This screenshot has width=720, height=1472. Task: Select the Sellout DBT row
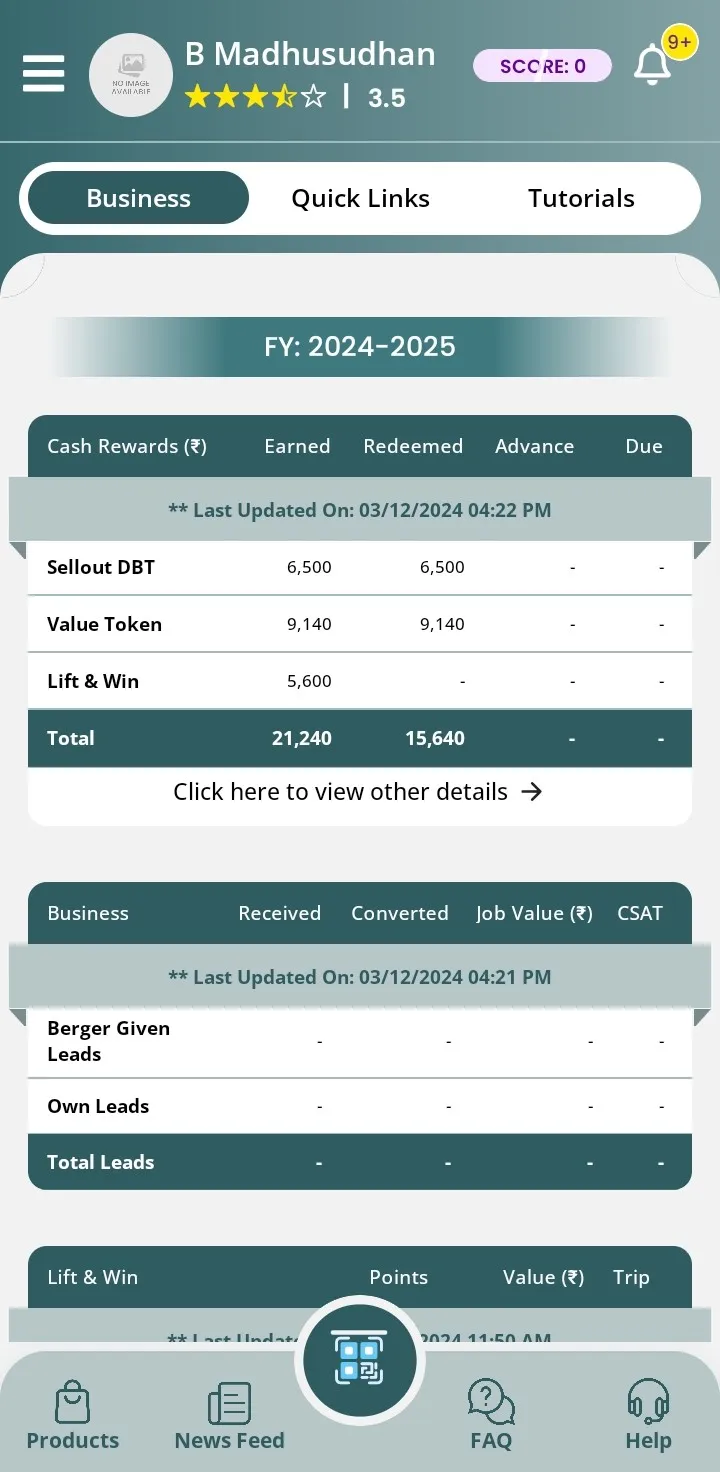click(360, 567)
